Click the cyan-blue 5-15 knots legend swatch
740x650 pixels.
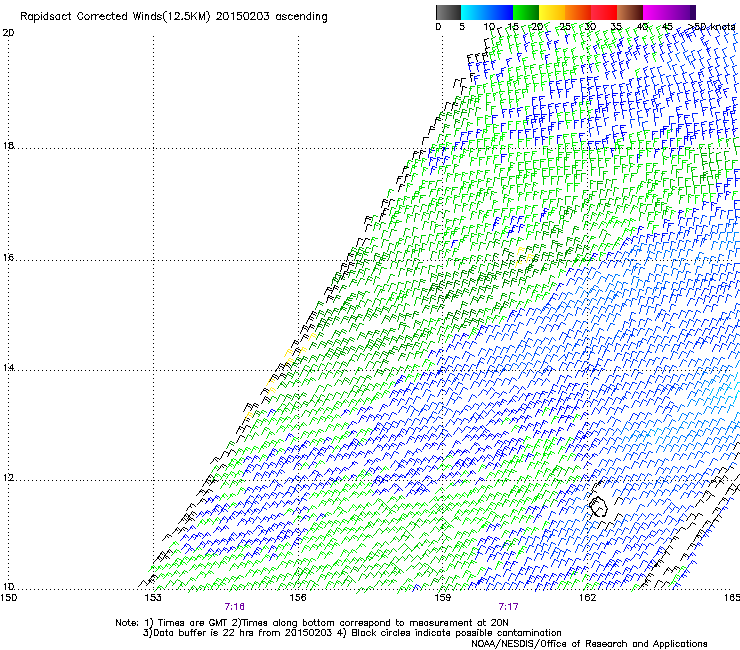pyautogui.click(x=487, y=12)
